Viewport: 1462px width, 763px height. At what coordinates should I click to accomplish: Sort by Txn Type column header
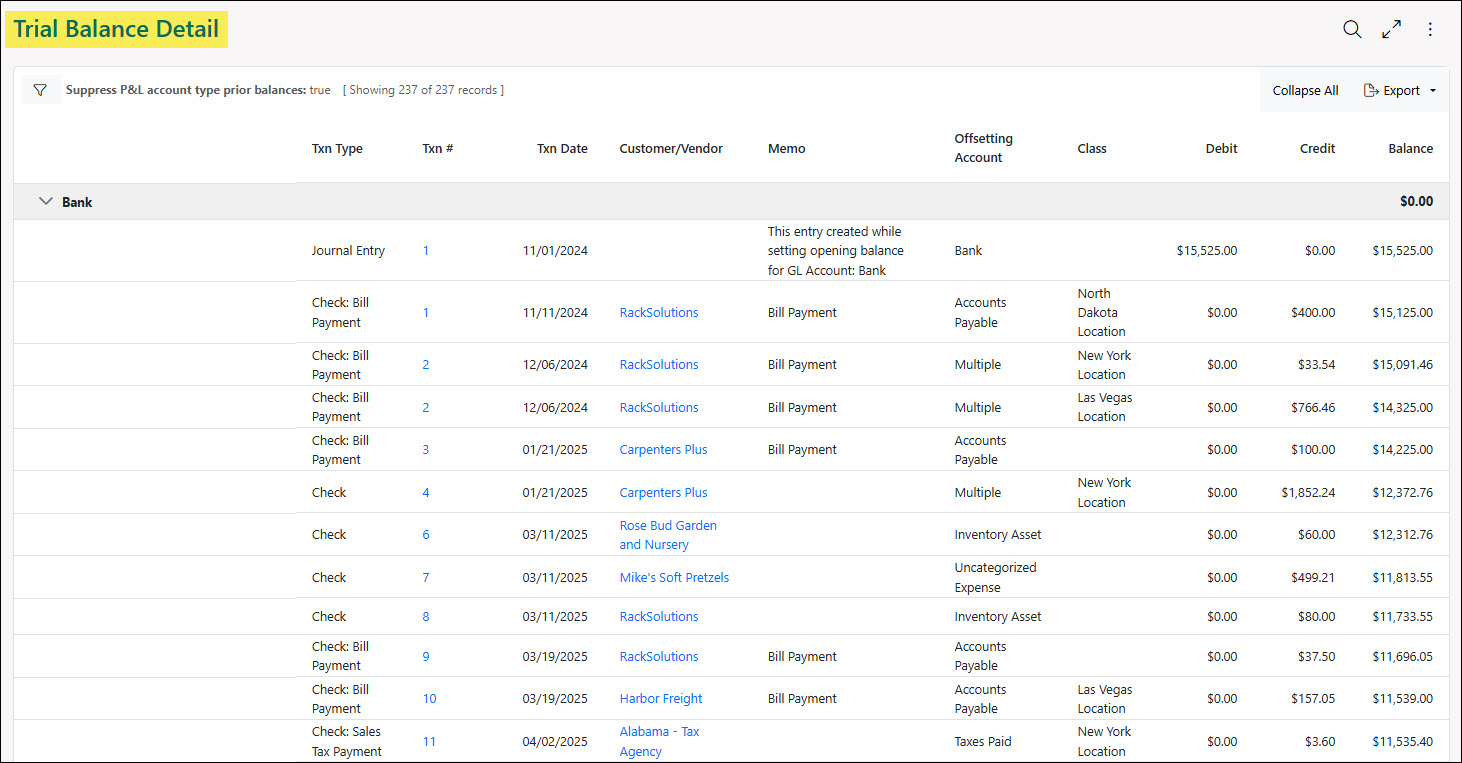point(337,148)
